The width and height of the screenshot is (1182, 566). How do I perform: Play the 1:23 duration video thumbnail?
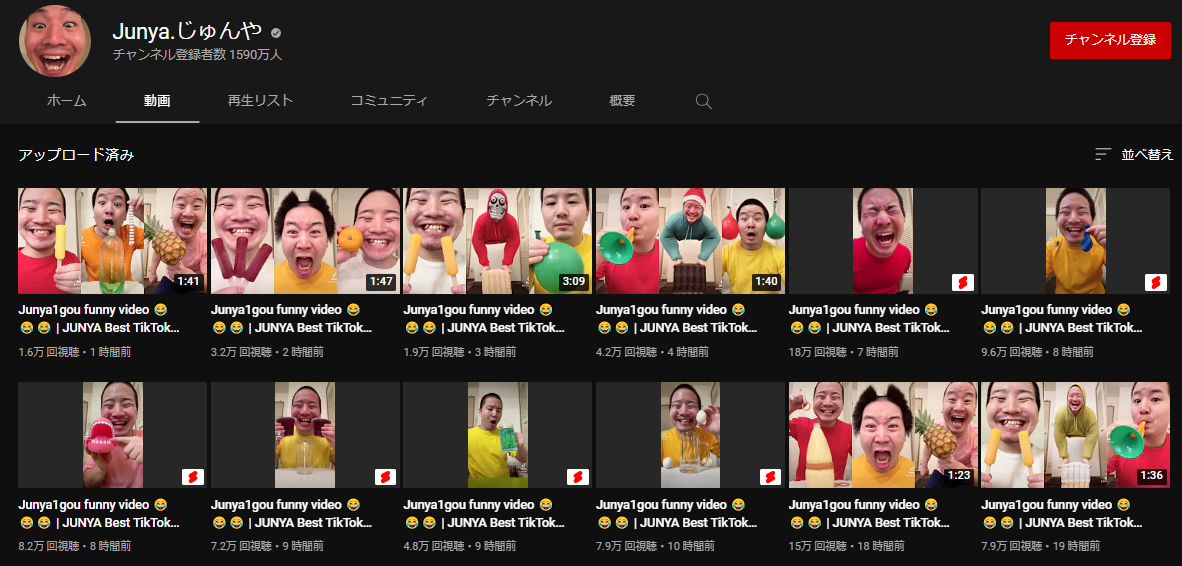(883, 435)
